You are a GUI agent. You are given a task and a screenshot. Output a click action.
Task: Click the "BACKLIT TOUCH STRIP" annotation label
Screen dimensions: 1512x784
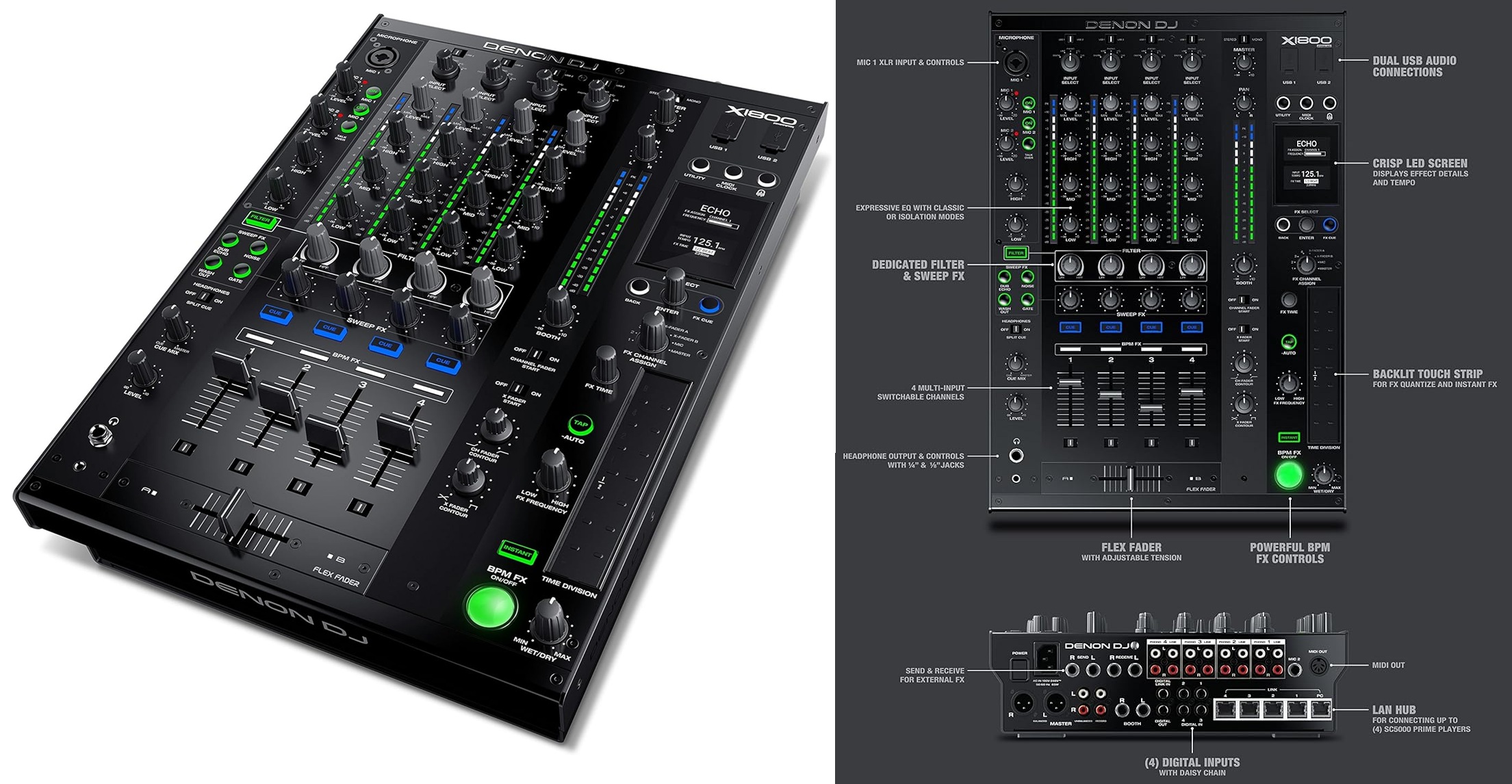click(1427, 374)
